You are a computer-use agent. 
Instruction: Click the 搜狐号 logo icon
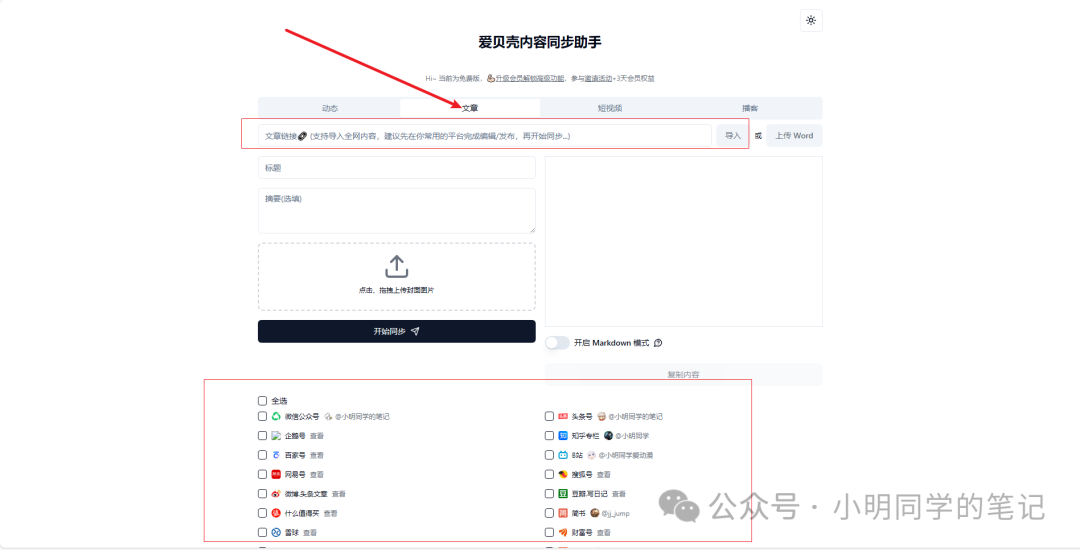click(563, 474)
